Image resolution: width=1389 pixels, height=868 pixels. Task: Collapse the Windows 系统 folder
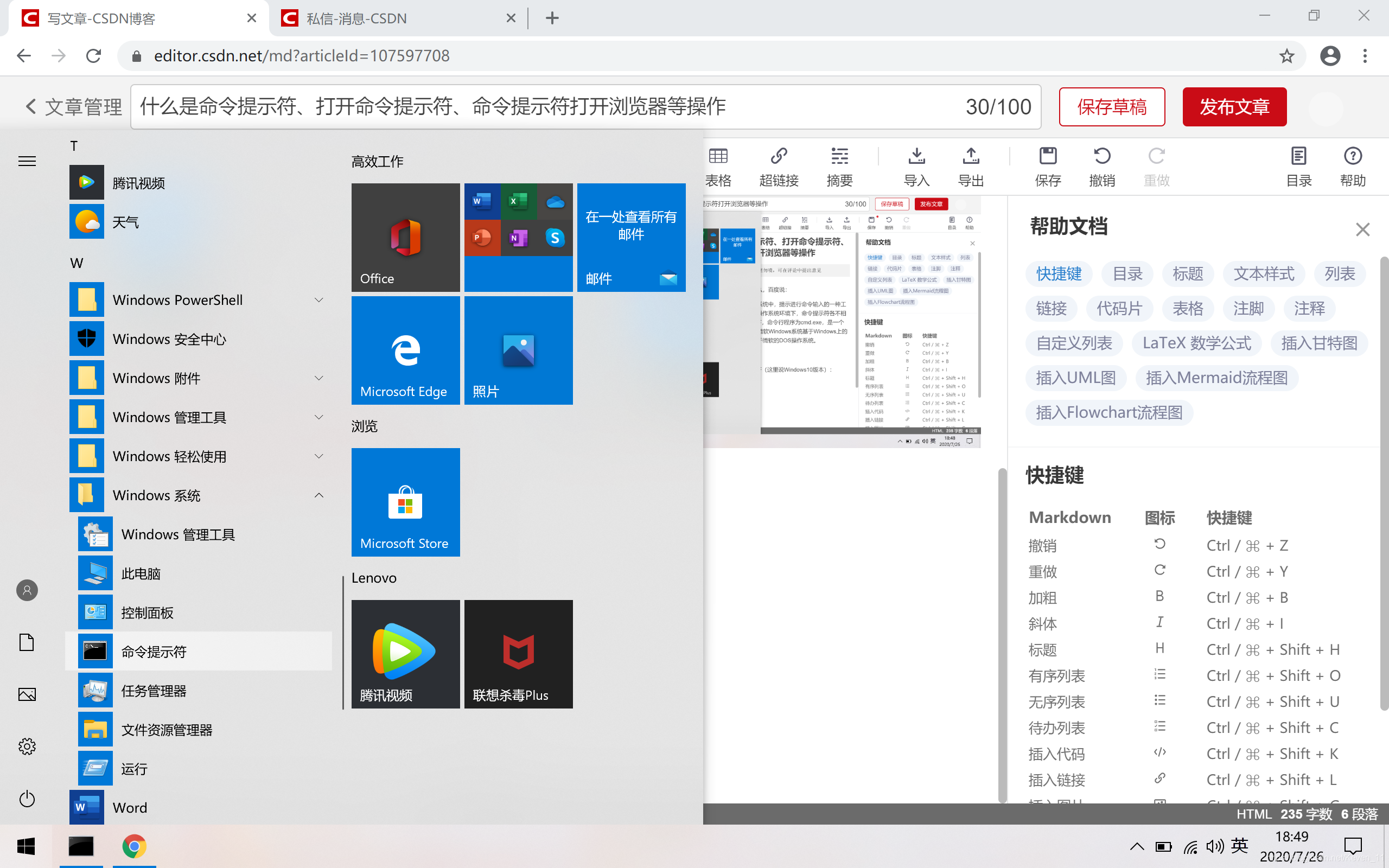coord(318,495)
